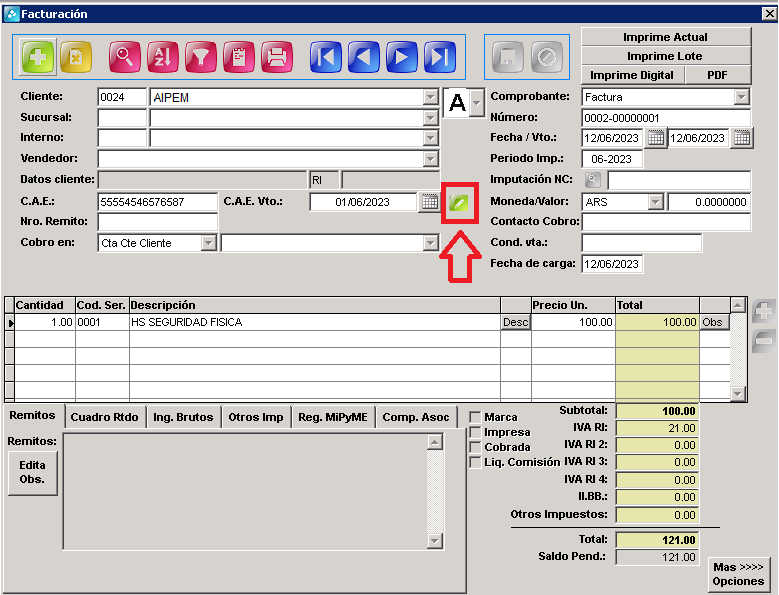Click the green add new invoice icon

(x=38, y=57)
